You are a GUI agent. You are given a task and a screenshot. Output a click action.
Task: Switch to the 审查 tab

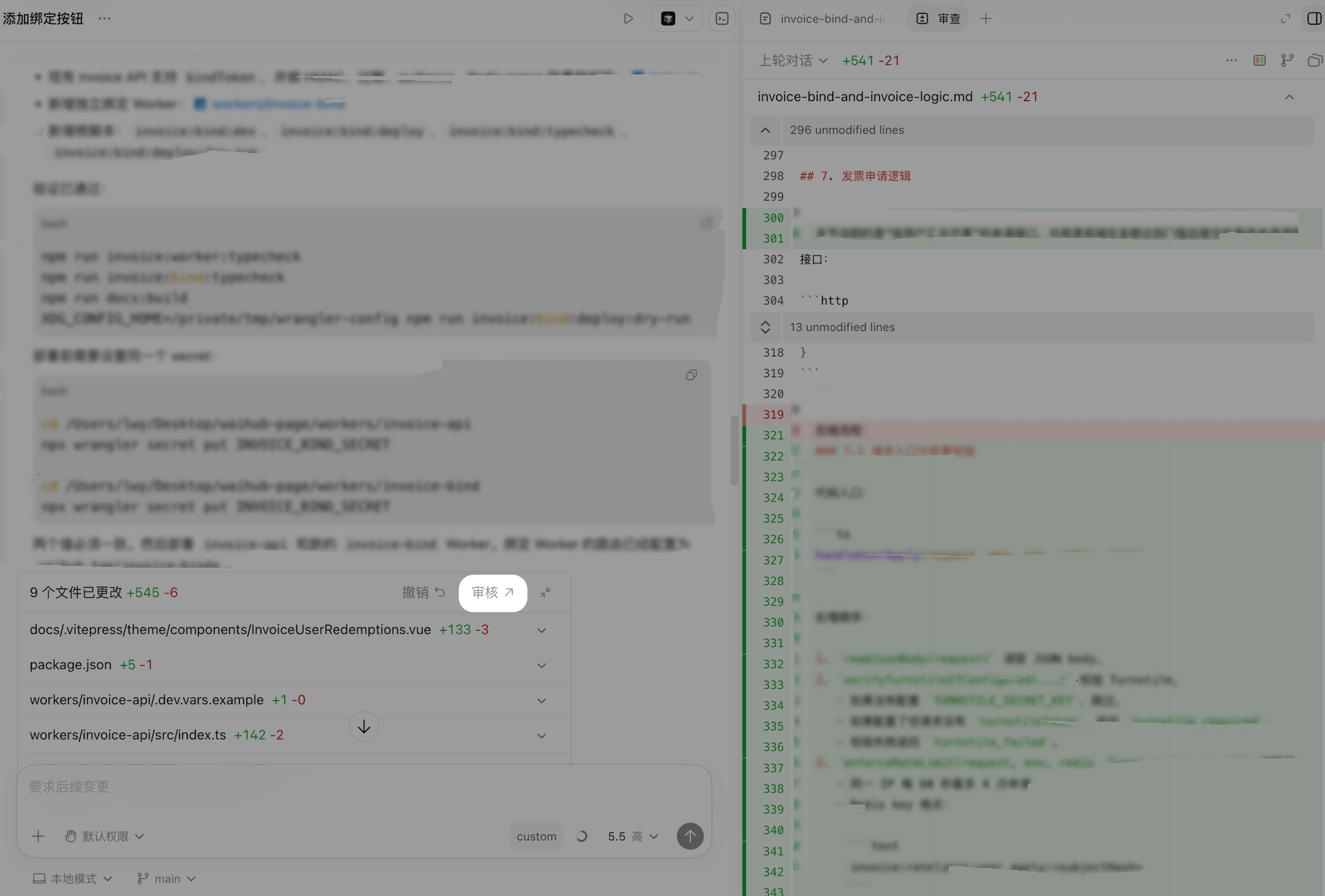(939, 19)
